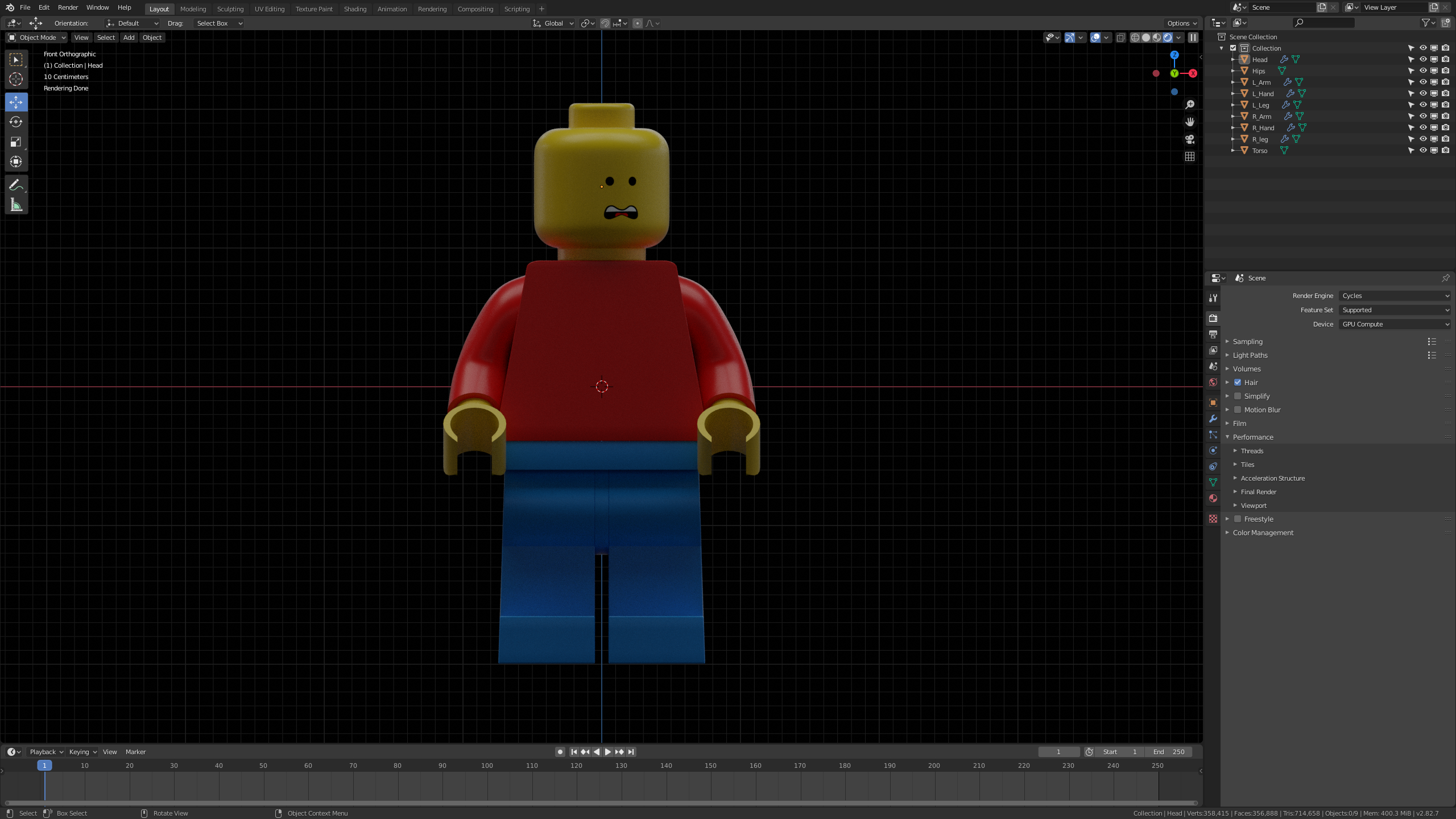Select the Rotate tool
This screenshot has height=819, width=1456.
[x=16, y=122]
